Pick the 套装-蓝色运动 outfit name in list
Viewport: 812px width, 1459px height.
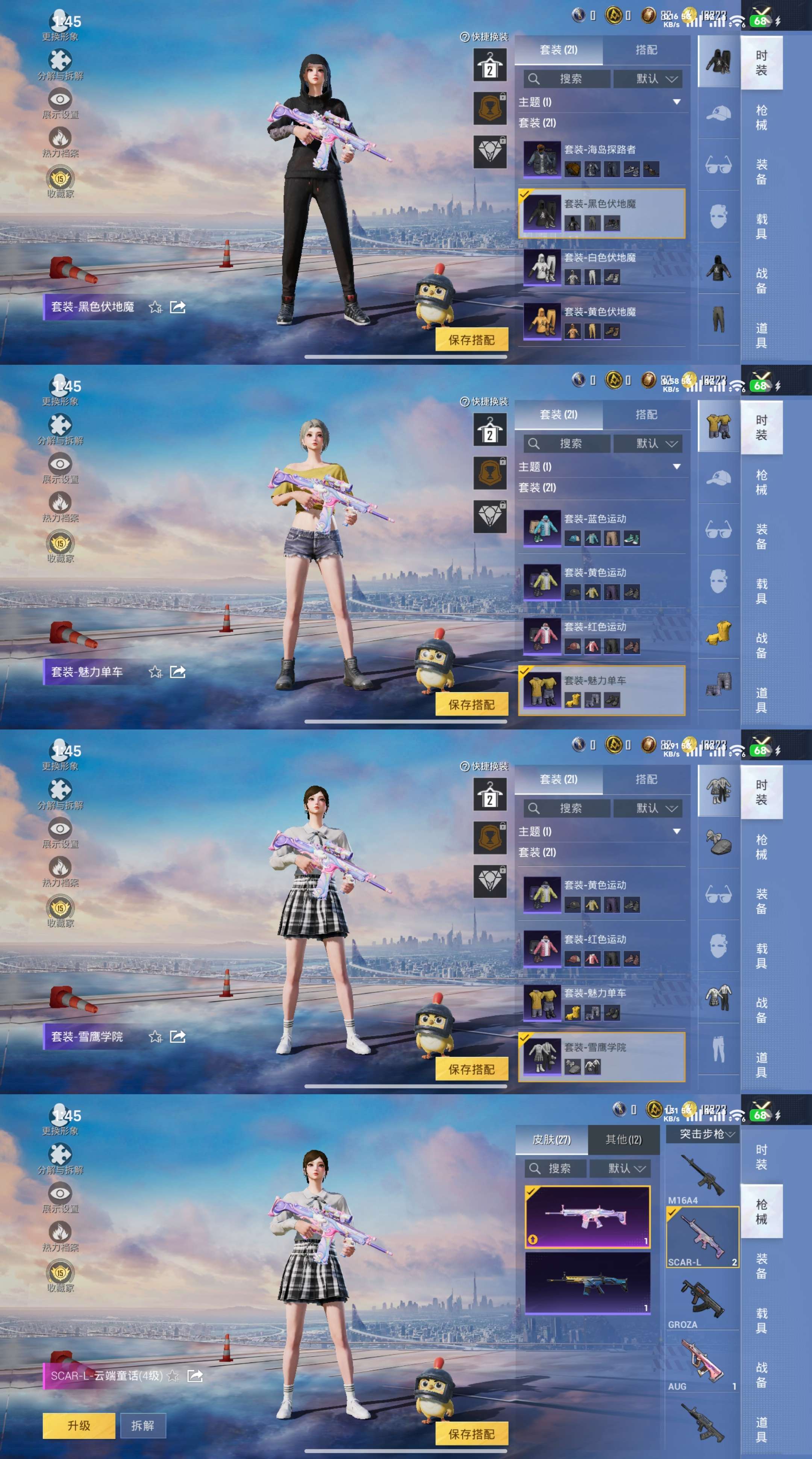[x=595, y=519]
